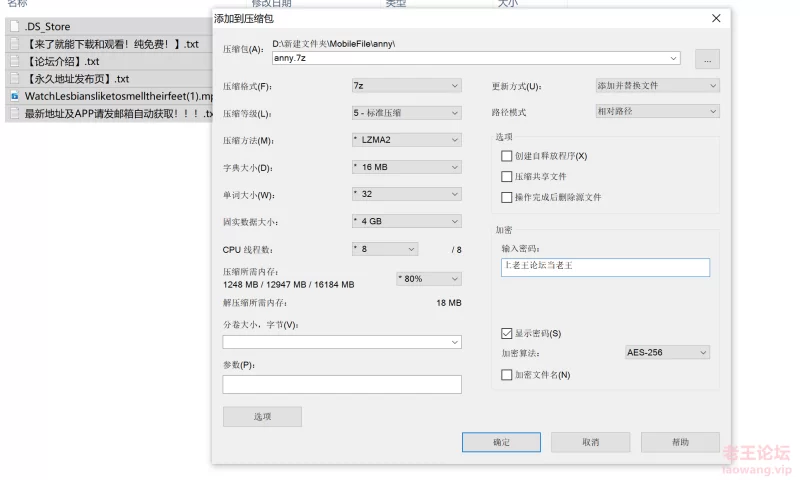Click the 【永久地址发布页】.txt file icon

(15, 79)
